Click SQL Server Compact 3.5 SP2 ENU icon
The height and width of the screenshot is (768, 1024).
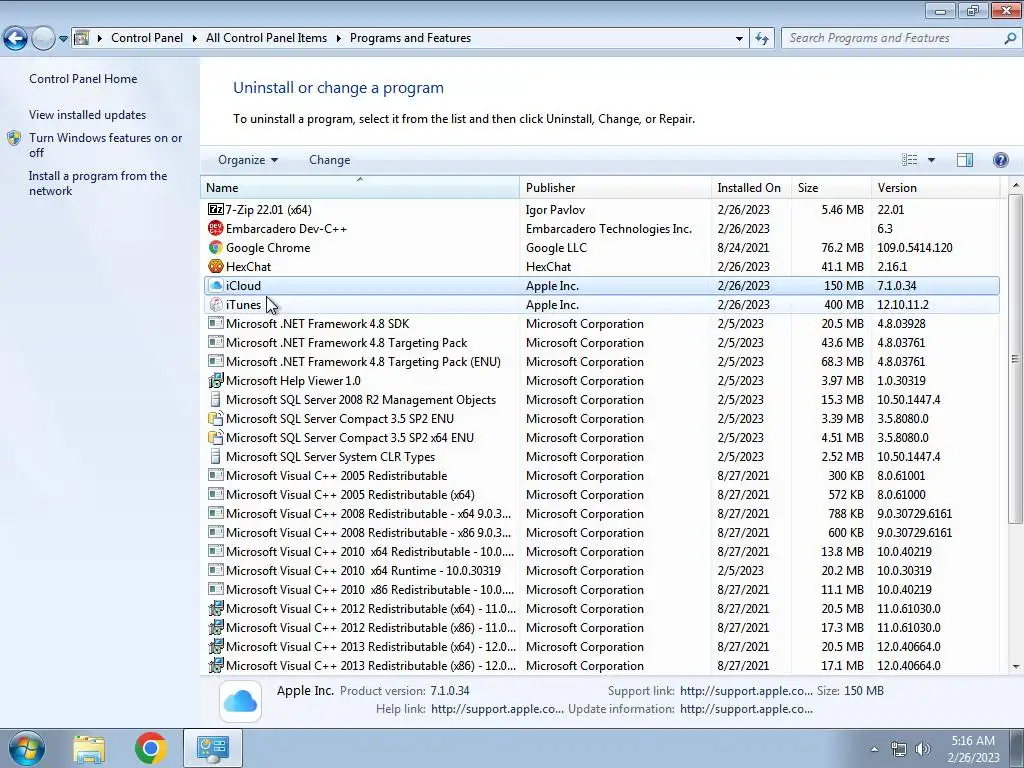coord(216,419)
